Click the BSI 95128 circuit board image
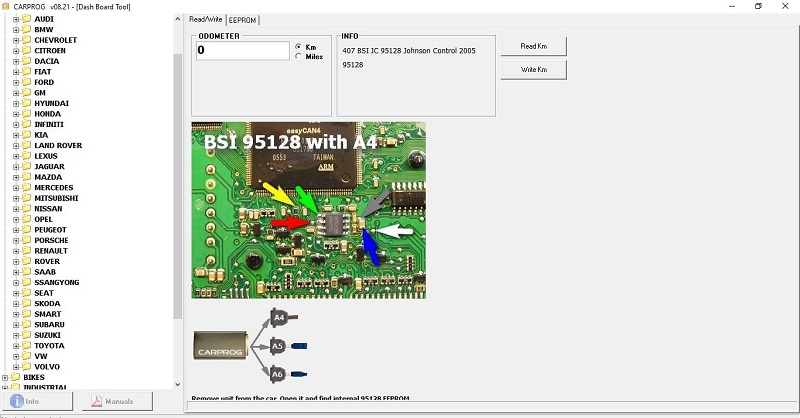This screenshot has width=800, height=418. [x=309, y=210]
